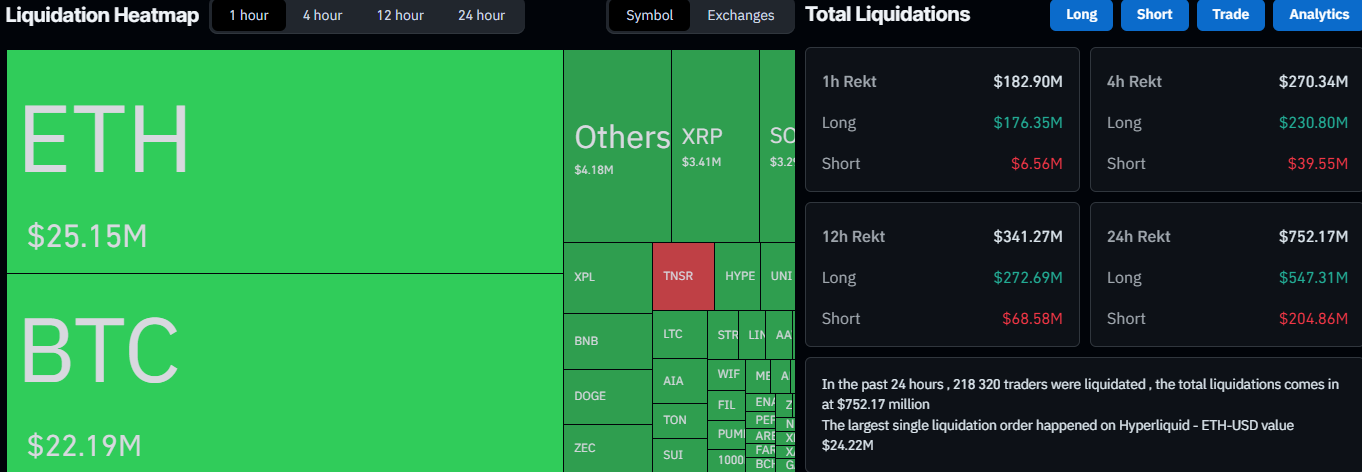Click the XRP tile showing $3.41M
Image resolution: width=1362 pixels, height=472 pixels.
(715, 146)
